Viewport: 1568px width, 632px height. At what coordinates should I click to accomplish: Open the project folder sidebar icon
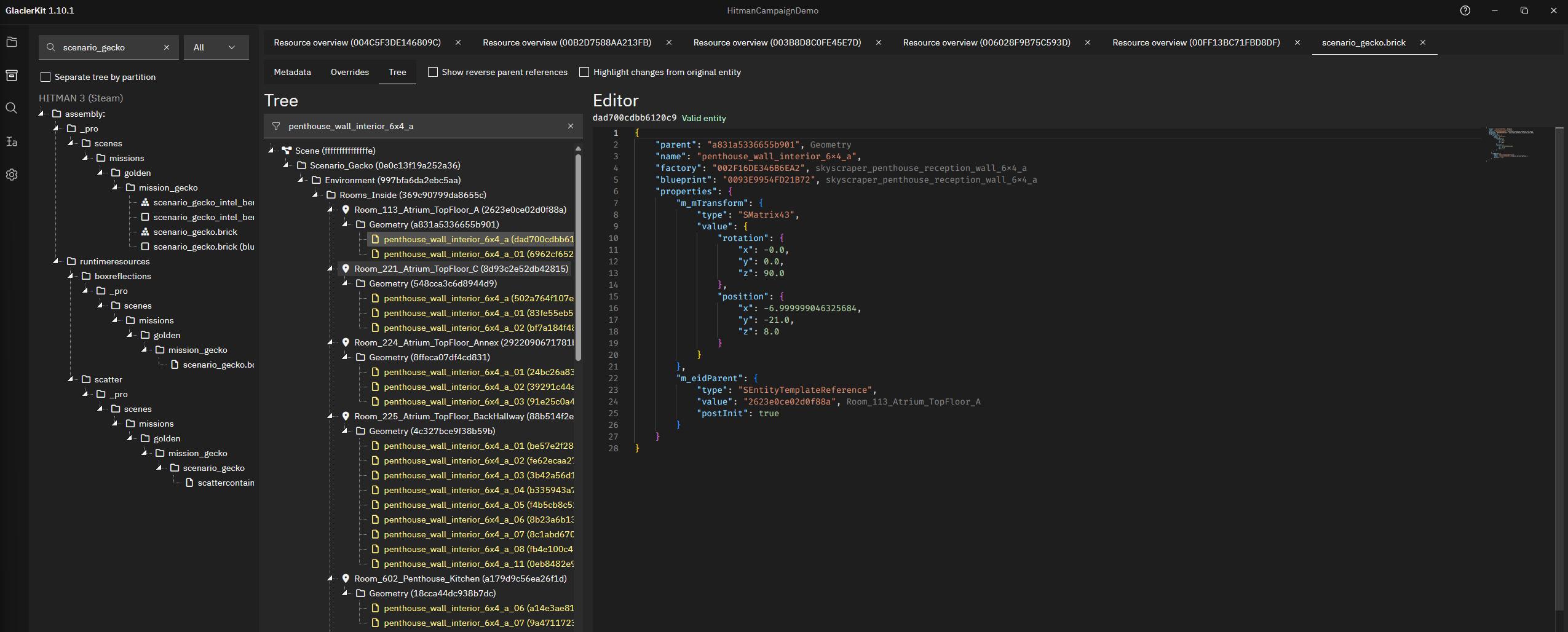pyautogui.click(x=12, y=42)
